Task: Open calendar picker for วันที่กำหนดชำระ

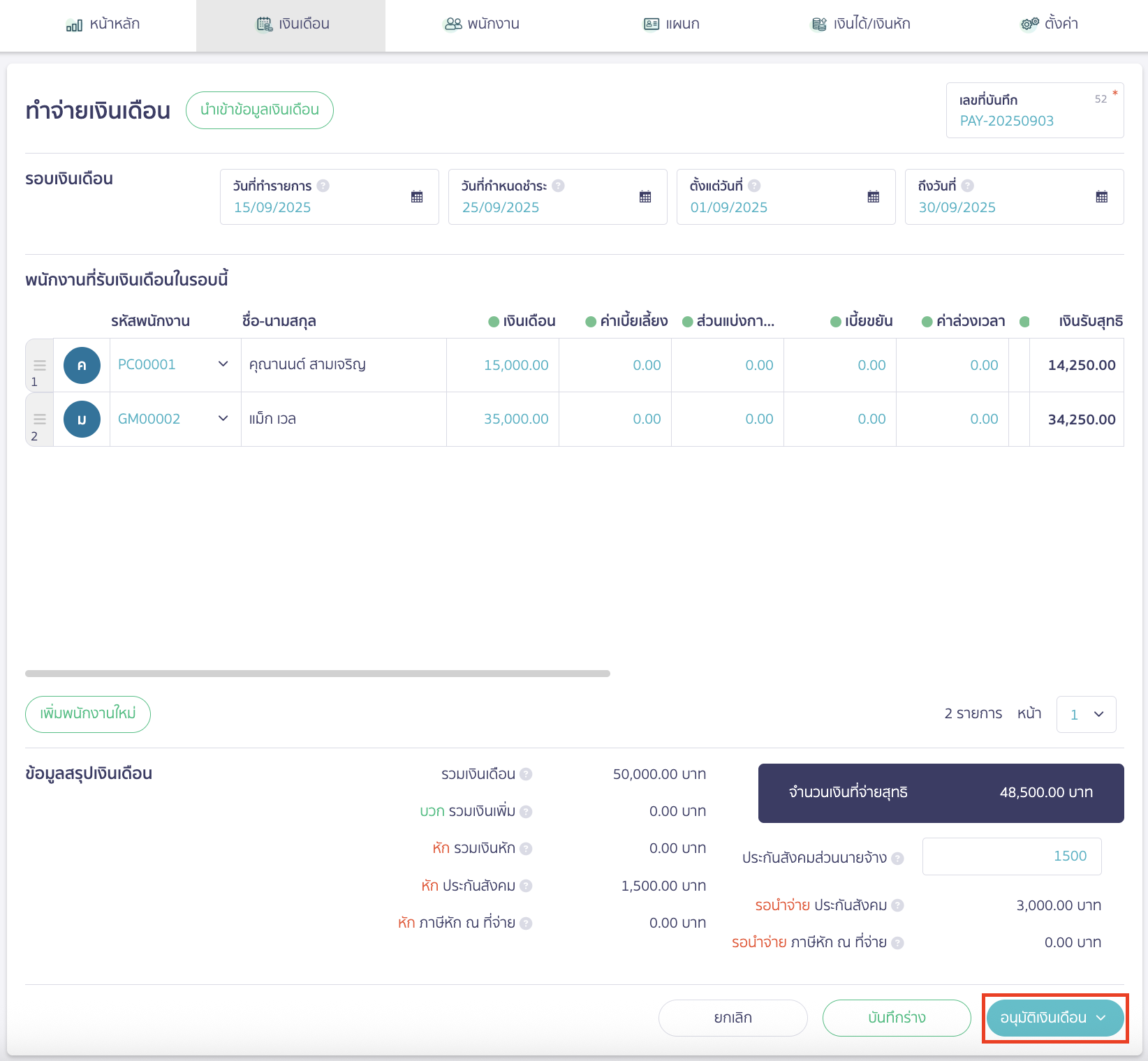Action: click(x=645, y=197)
